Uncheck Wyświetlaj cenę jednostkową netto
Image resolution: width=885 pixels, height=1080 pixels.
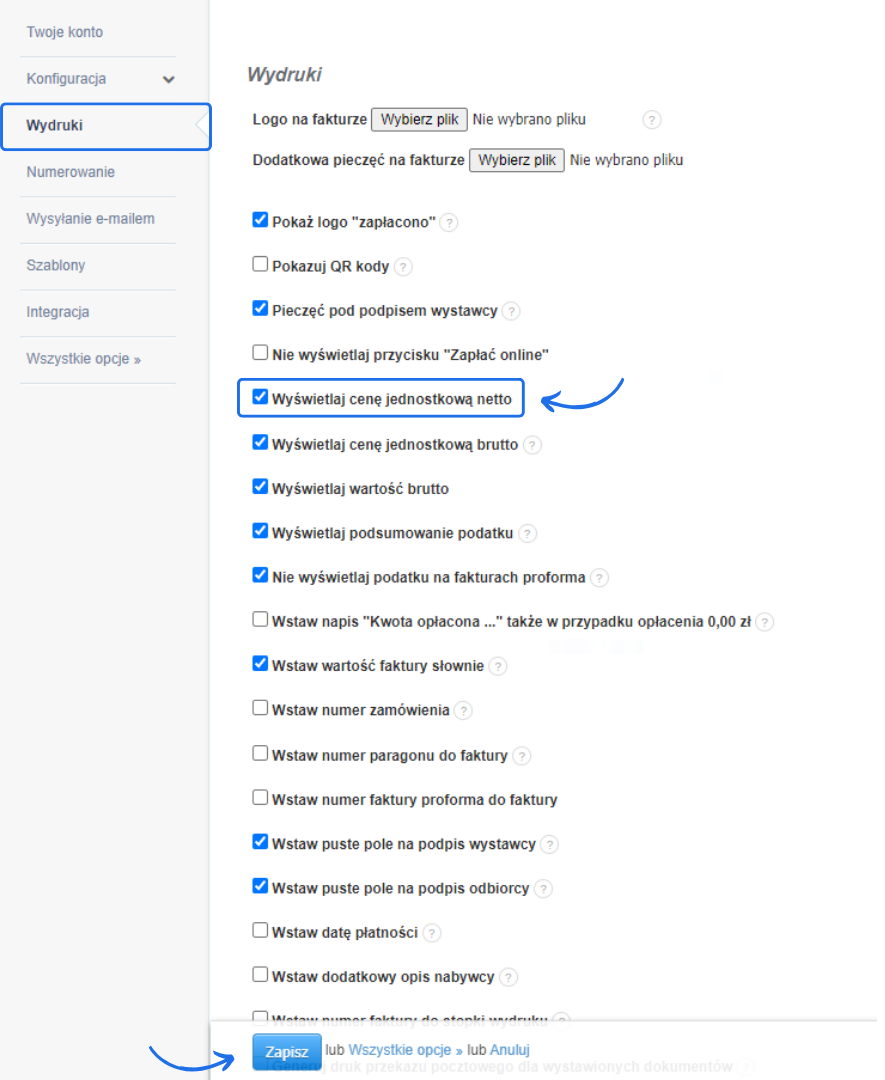point(260,398)
